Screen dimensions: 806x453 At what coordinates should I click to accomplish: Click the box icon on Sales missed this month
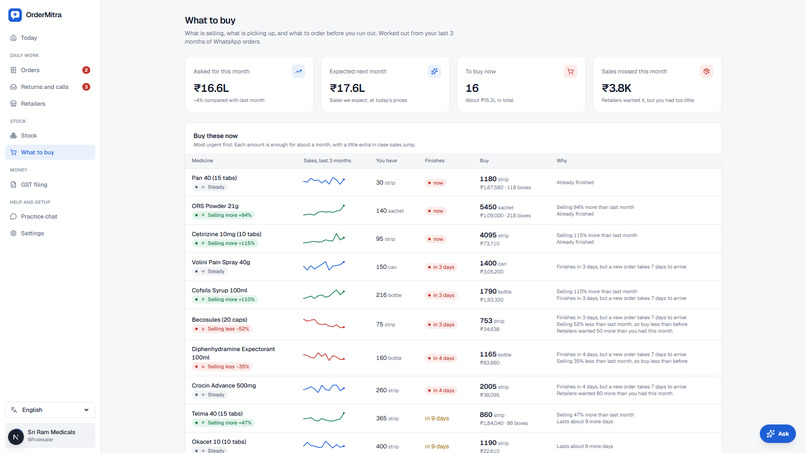coord(706,71)
